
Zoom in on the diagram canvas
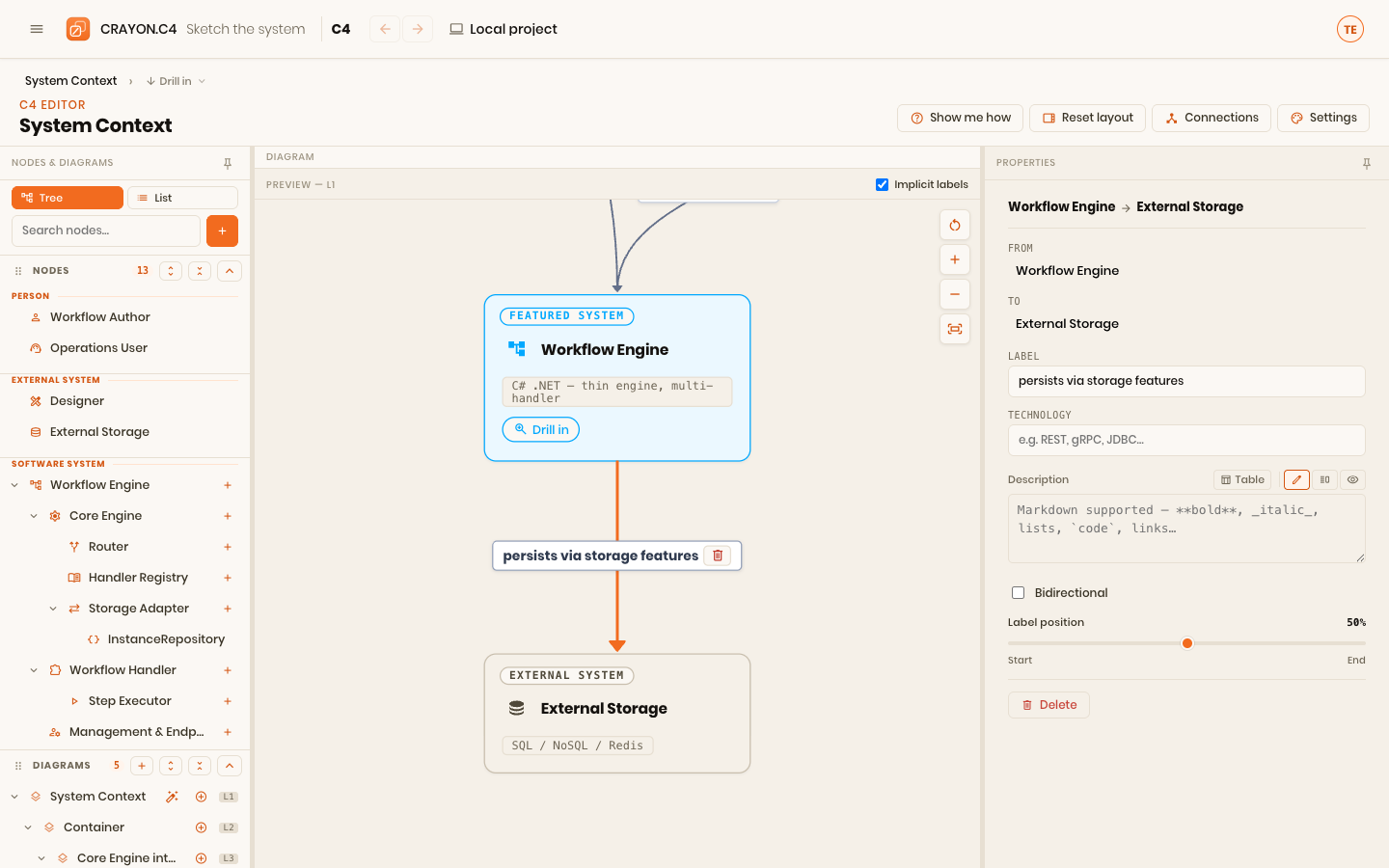[x=955, y=259]
